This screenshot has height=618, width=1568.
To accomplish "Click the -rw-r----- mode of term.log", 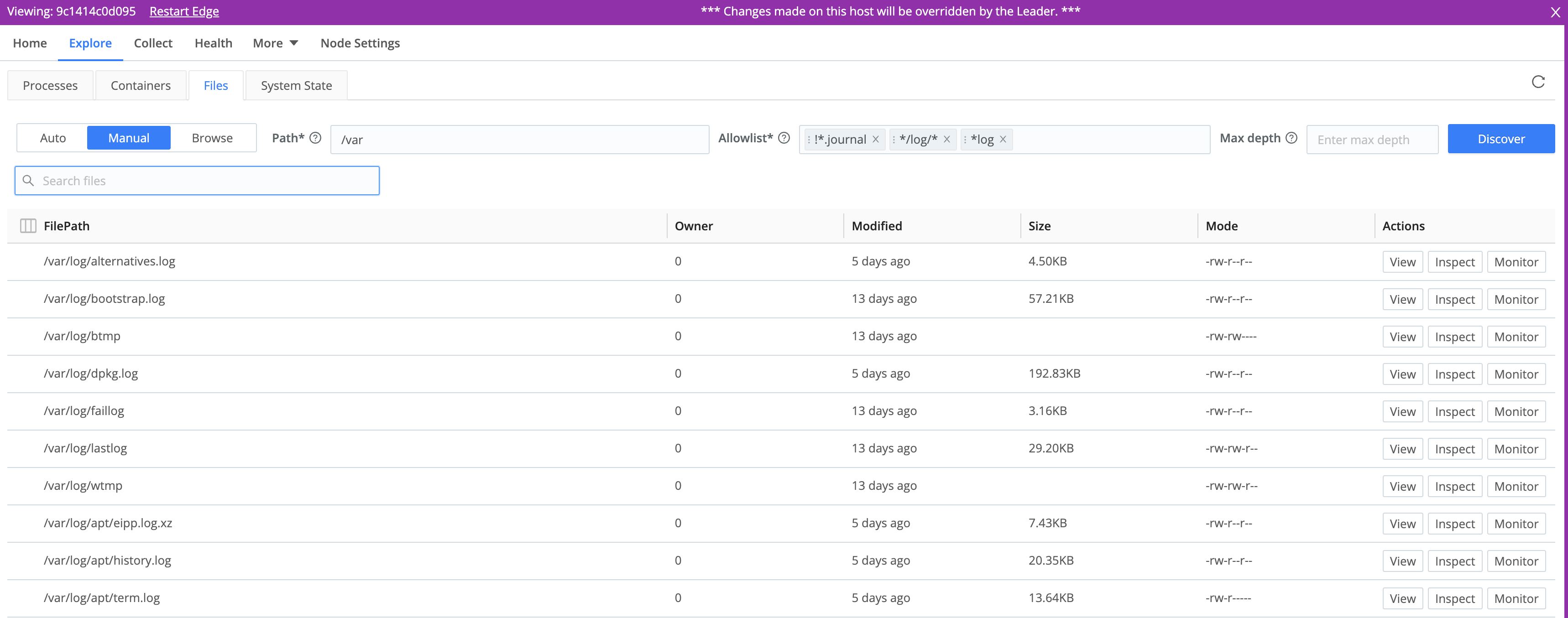I will (1228, 598).
